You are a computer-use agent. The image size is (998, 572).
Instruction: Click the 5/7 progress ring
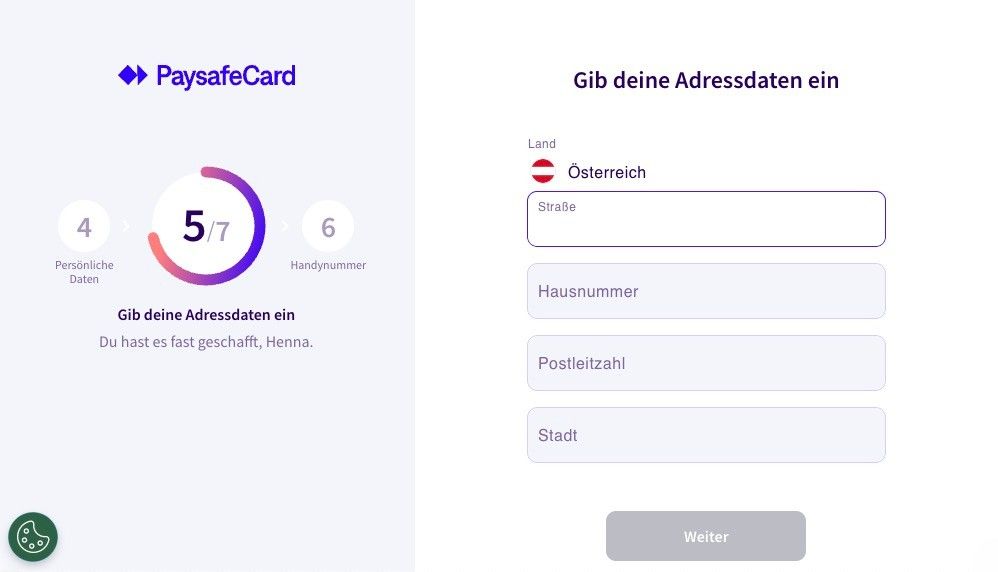tap(207, 226)
